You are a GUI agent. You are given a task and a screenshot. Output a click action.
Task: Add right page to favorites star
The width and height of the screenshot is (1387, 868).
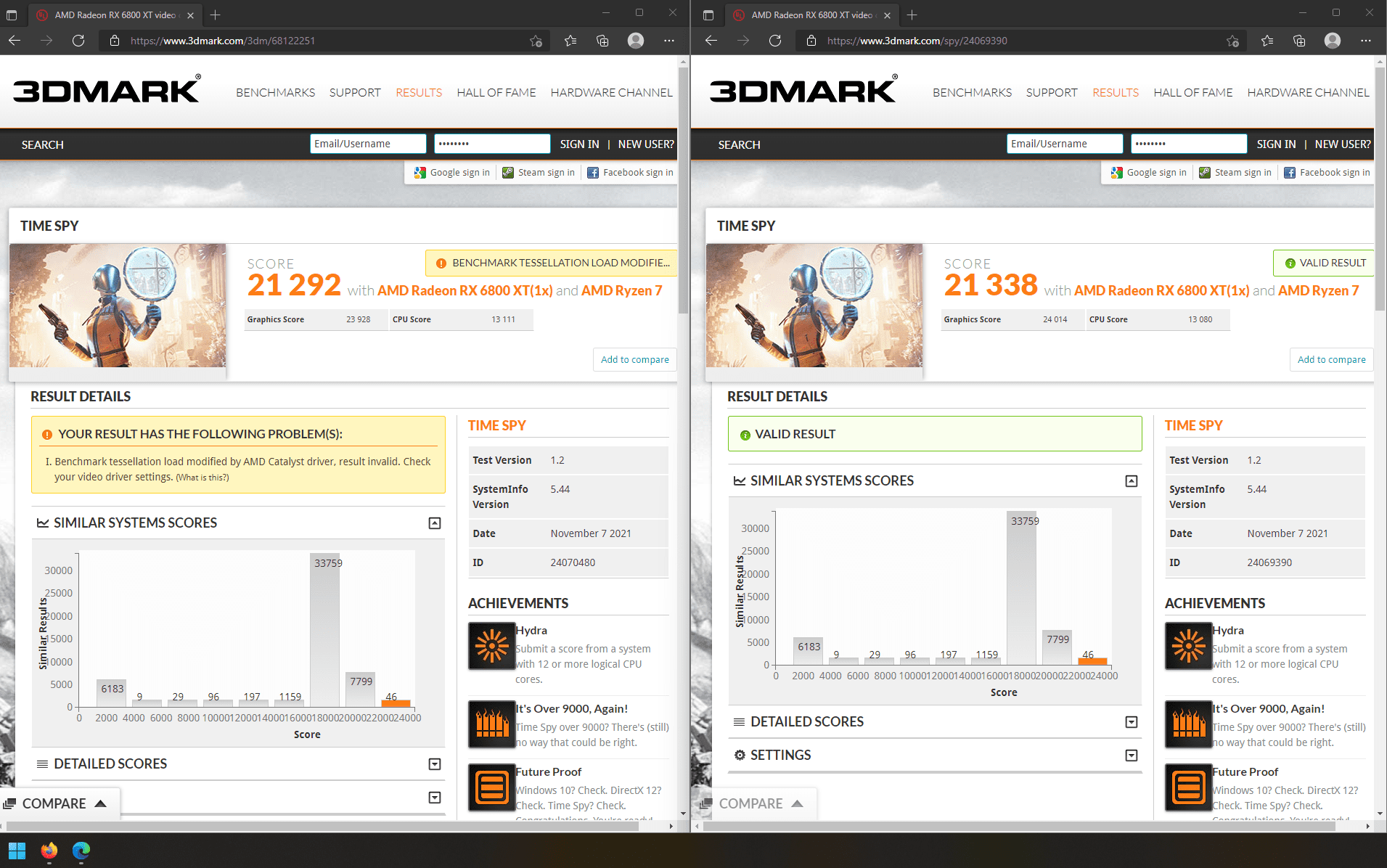pos(1232,41)
